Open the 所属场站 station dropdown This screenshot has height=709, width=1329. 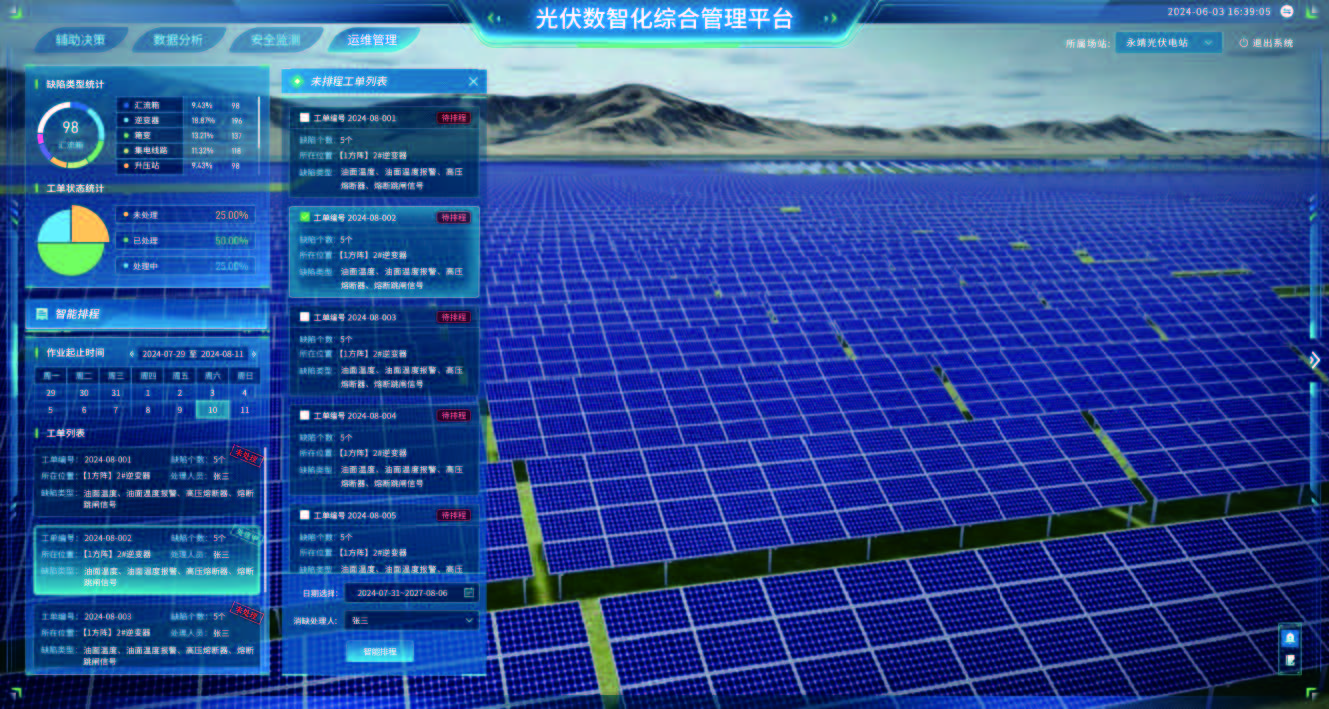coord(1168,43)
